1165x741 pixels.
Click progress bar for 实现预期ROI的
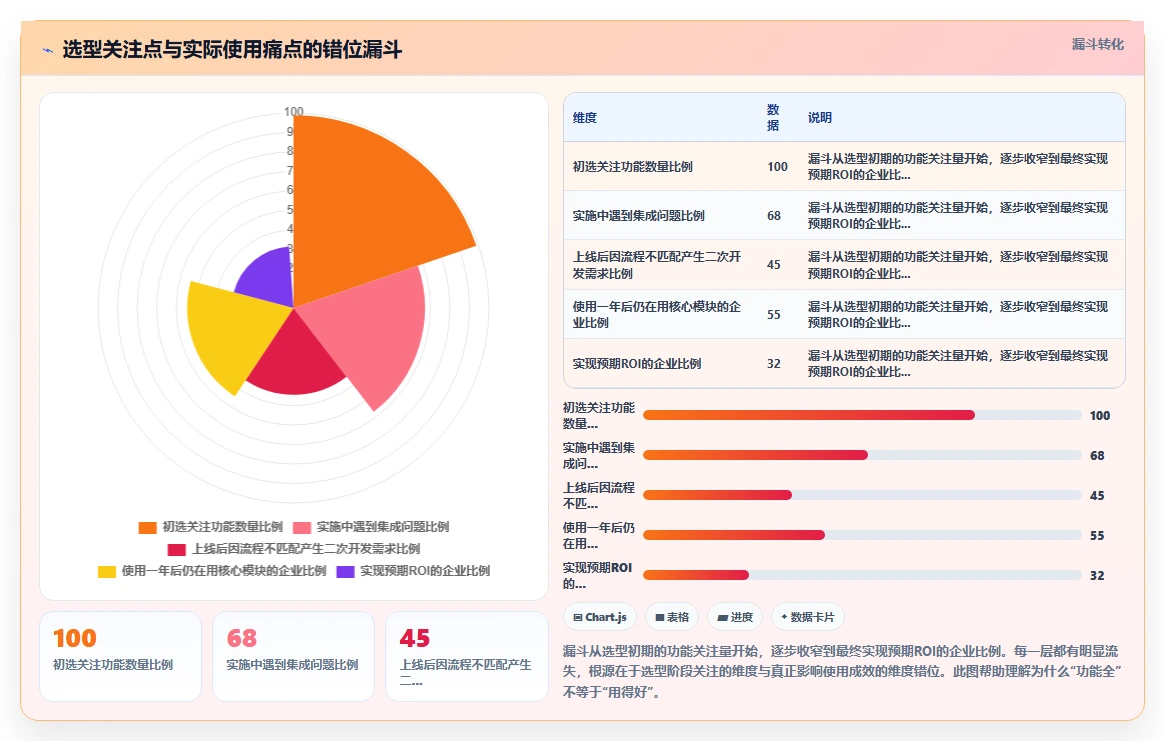coord(862,575)
